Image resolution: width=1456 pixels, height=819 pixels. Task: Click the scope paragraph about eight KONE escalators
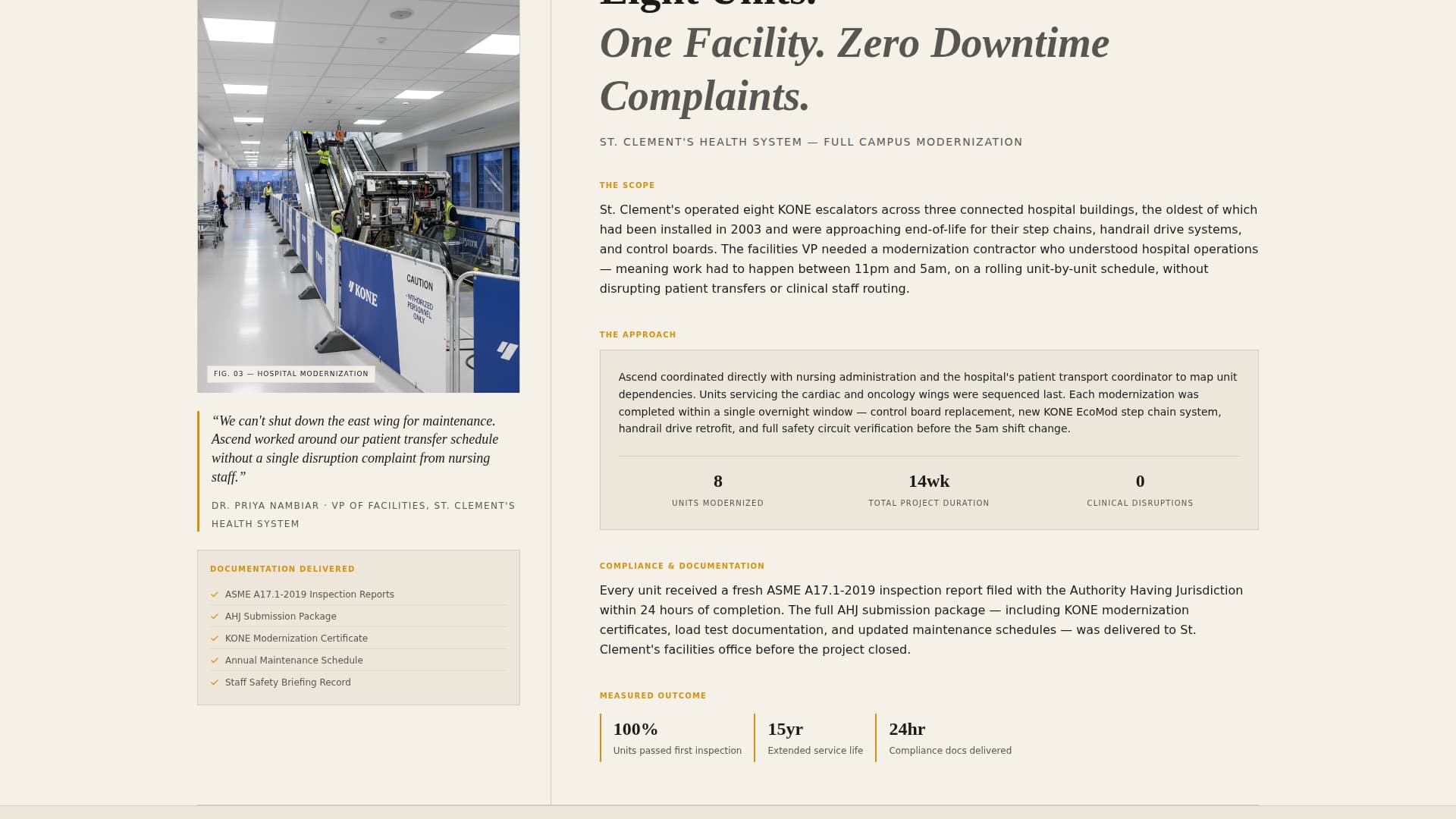pos(929,249)
